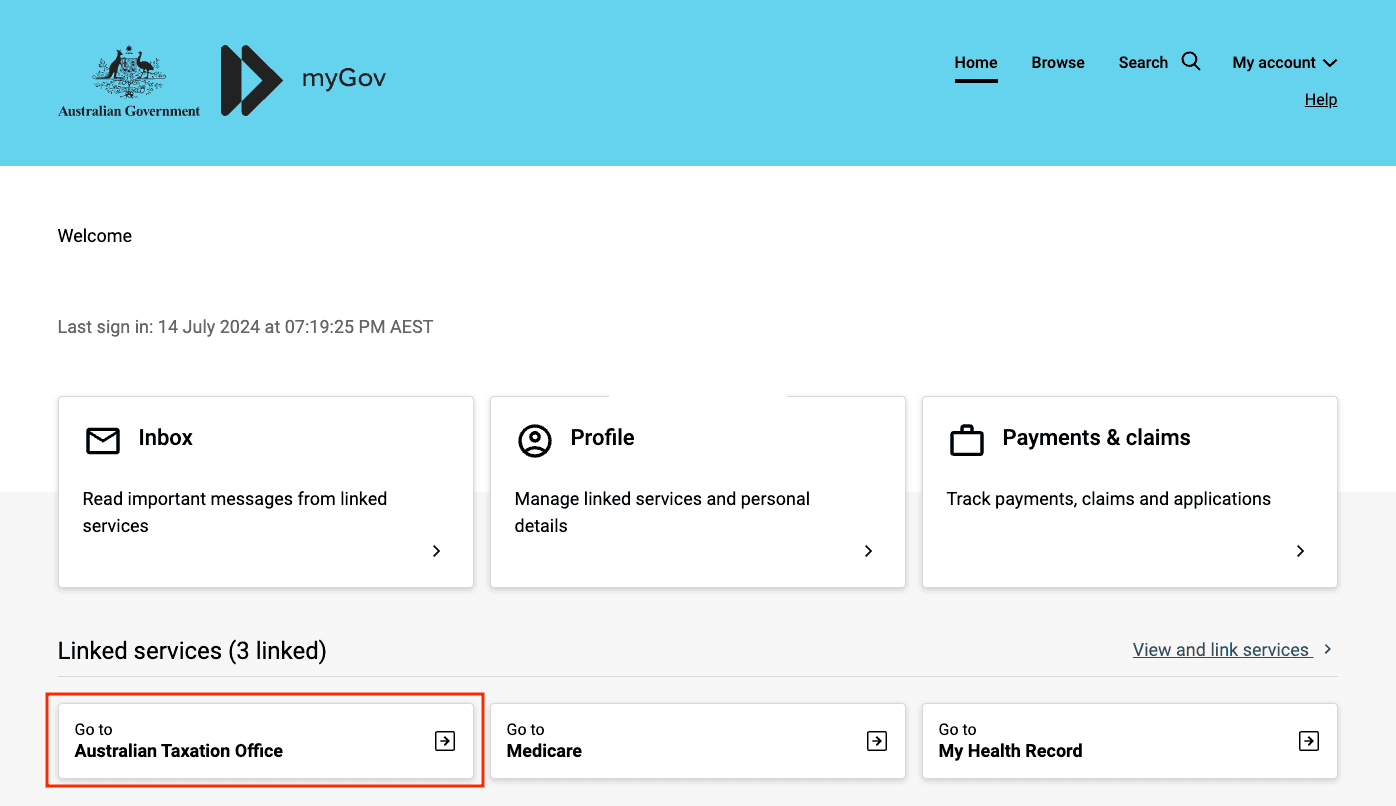Image resolution: width=1396 pixels, height=806 pixels.
Task: Click the arrow icon on Australian Taxation Office
Action: [445, 741]
